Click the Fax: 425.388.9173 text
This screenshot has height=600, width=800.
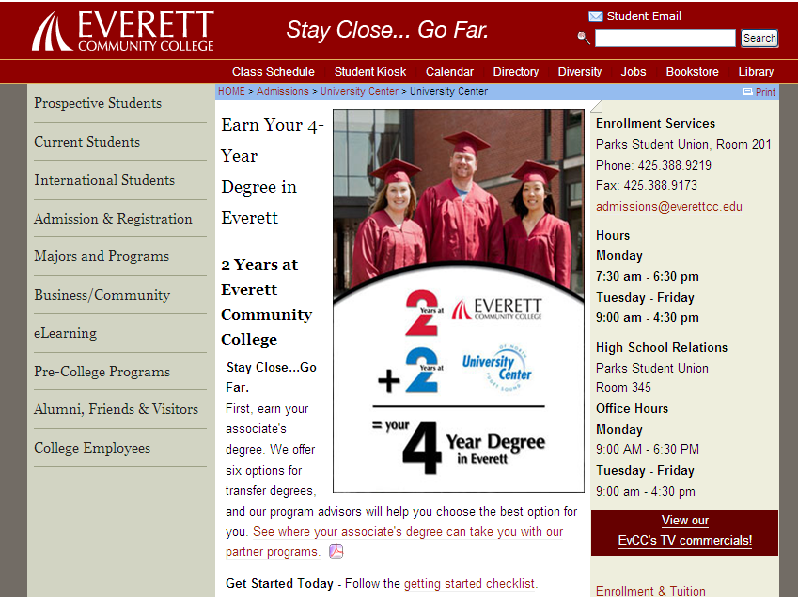click(646, 185)
